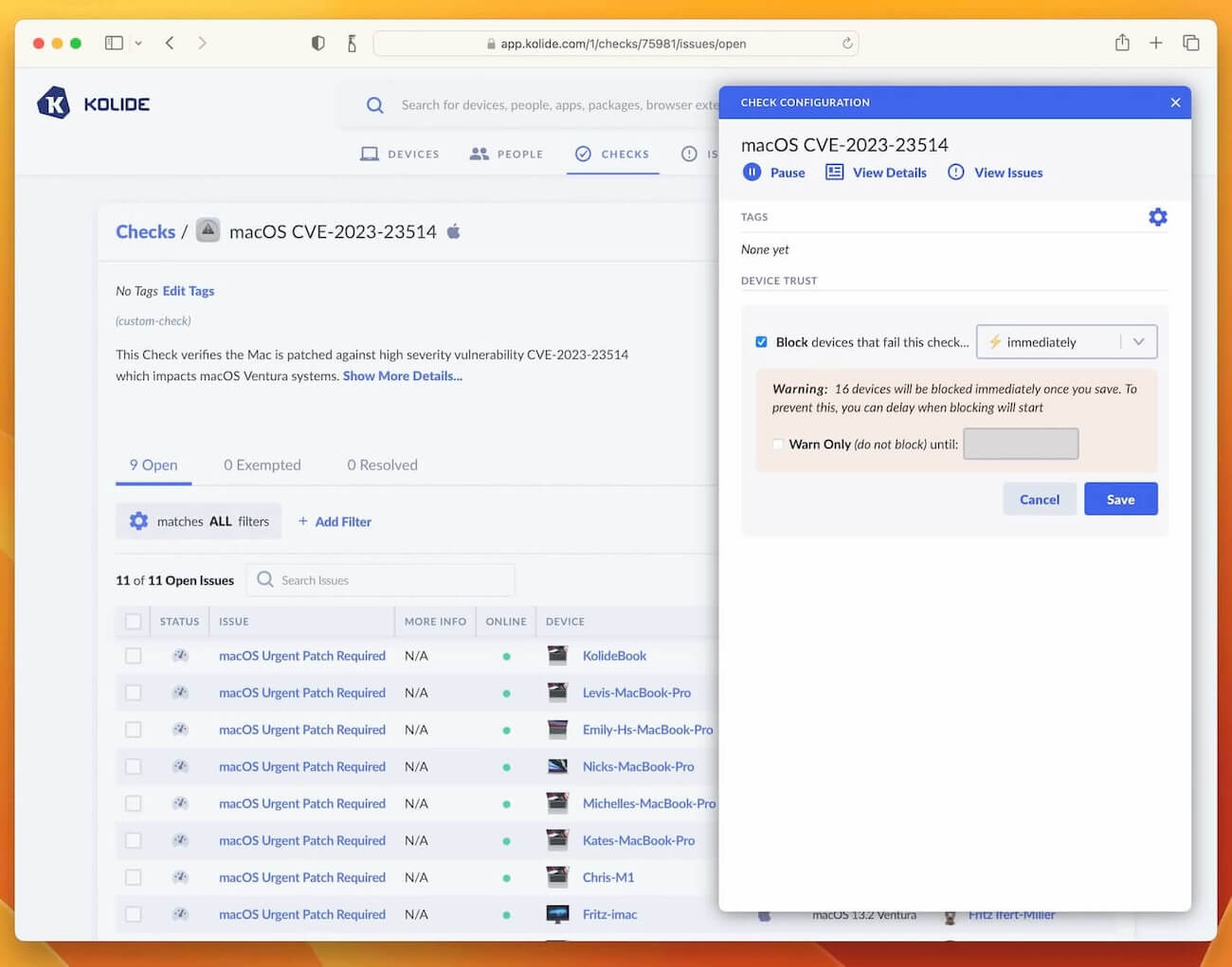Switch to the Devices tab

tap(399, 154)
